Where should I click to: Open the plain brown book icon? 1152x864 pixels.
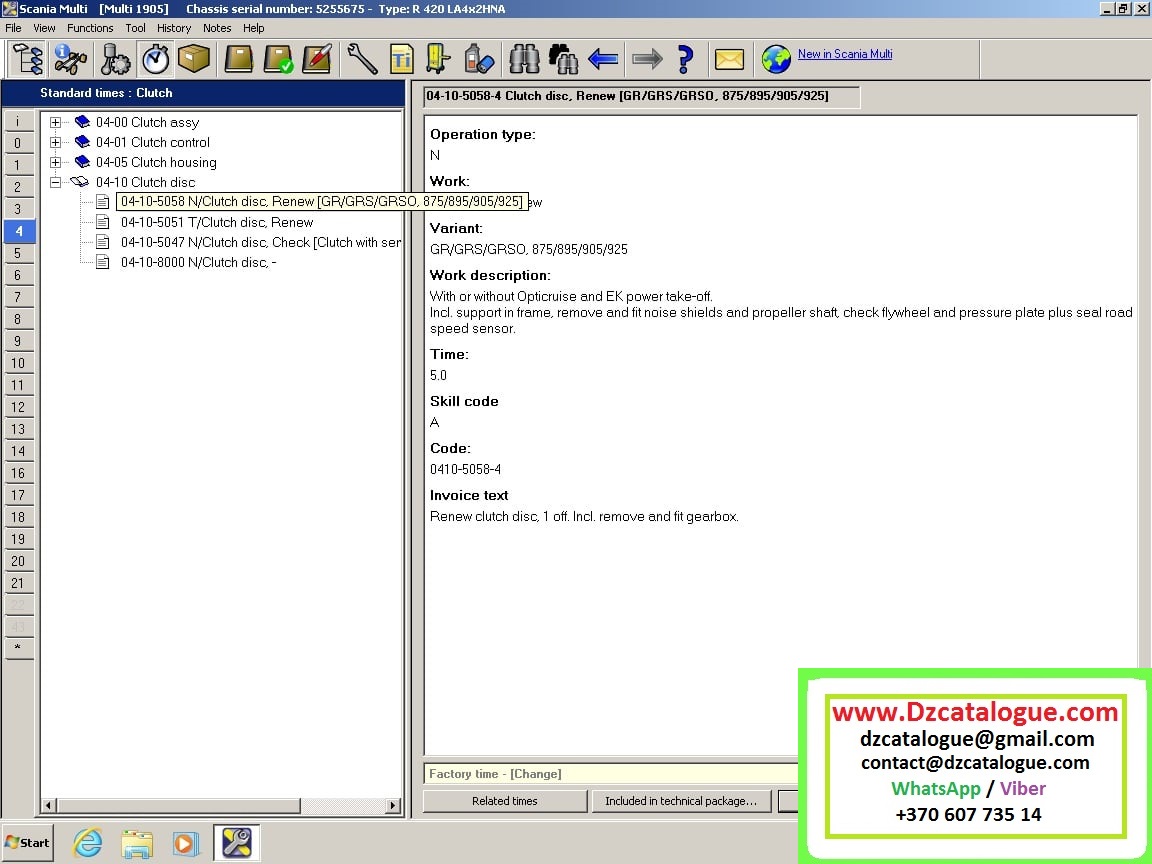[239, 60]
